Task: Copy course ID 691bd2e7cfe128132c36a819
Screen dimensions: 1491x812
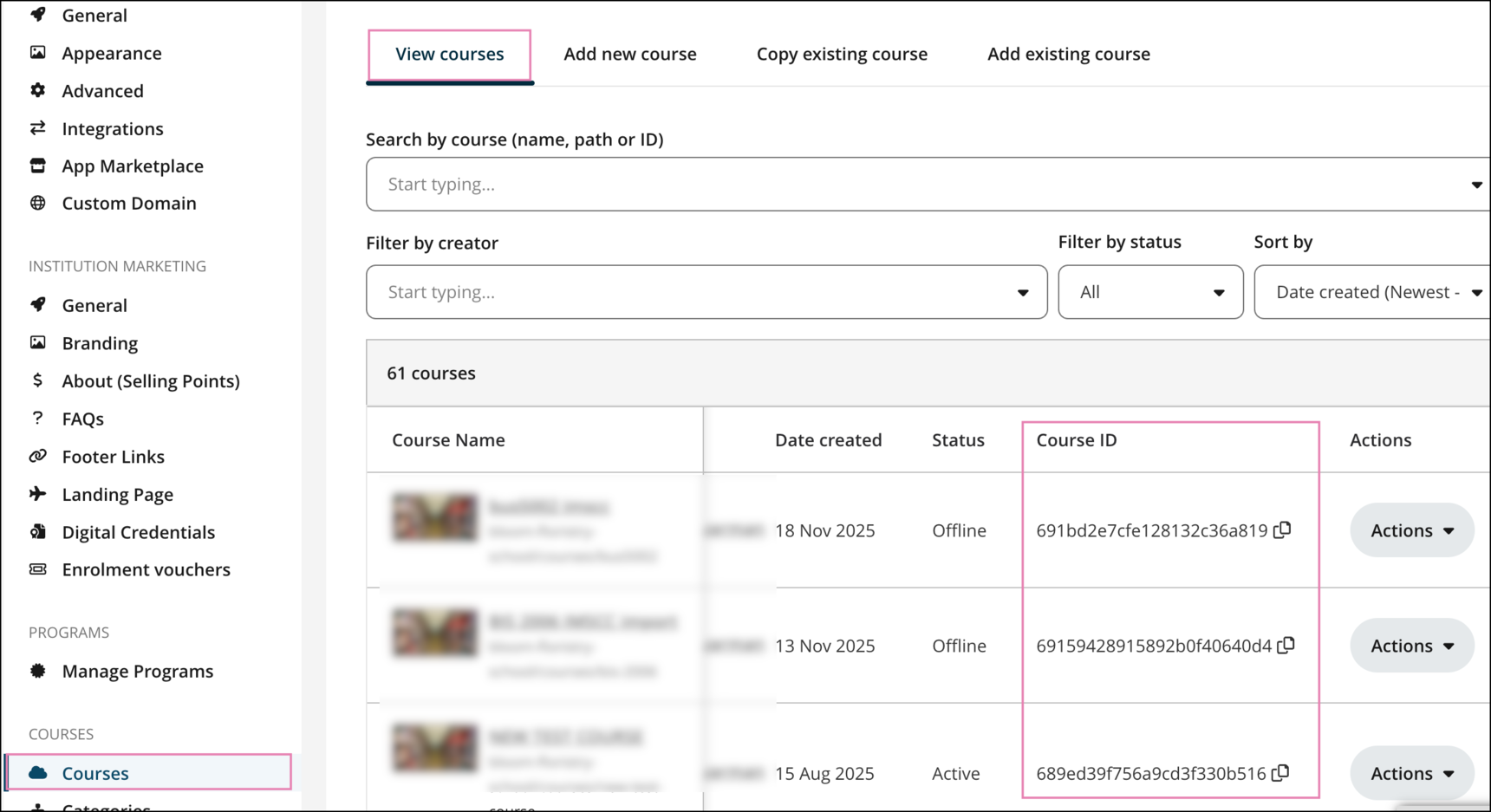Action: coord(1282,529)
